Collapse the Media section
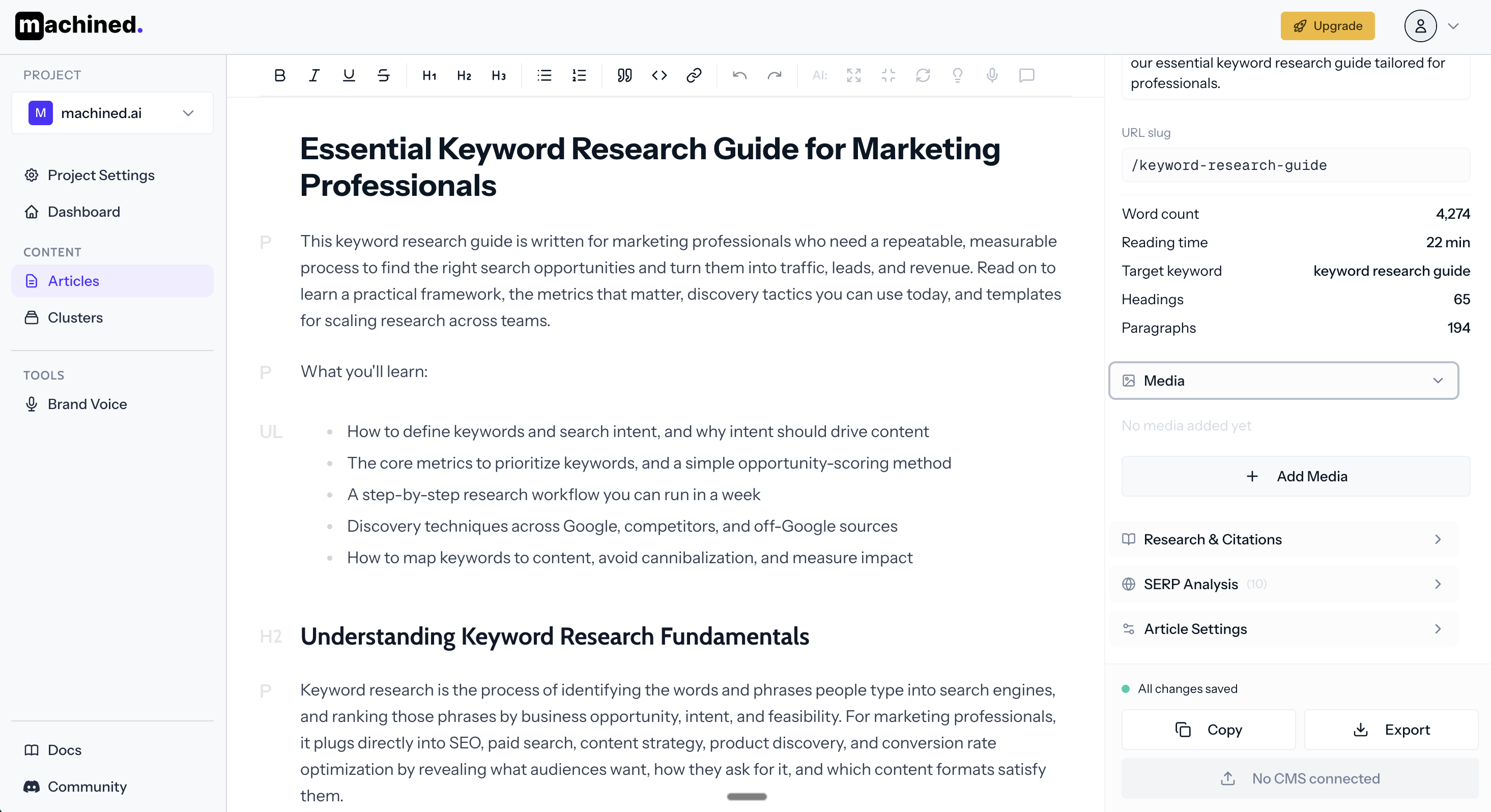The image size is (1491, 812). click(1283, 380)
